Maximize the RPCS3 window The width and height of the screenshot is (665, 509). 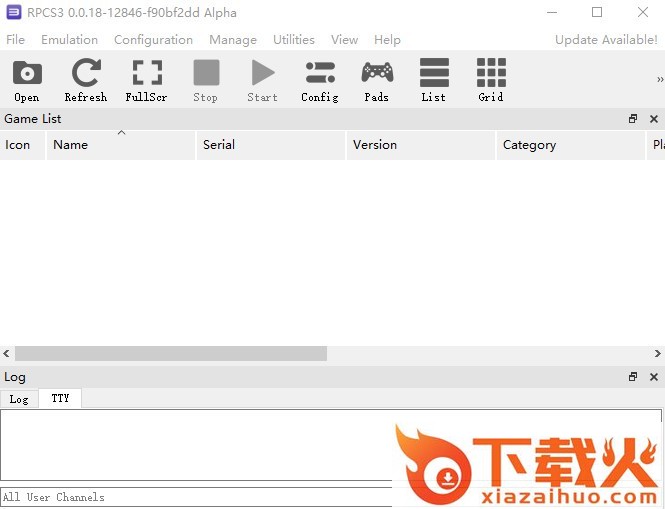tap(597, 12)
